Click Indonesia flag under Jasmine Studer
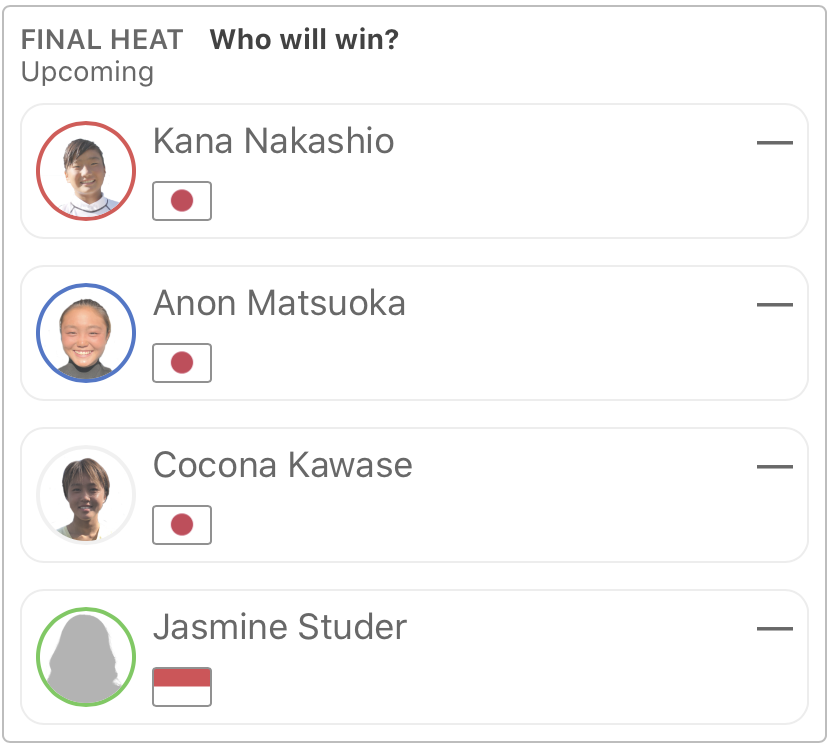 pyautogui.click(x=182, y=687)
